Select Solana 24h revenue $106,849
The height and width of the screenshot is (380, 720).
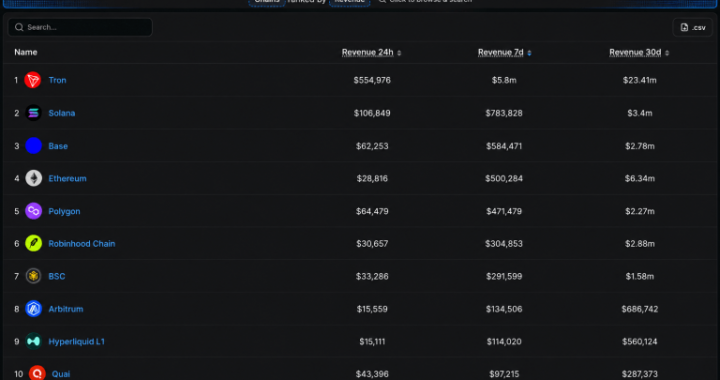pos(372,113)
